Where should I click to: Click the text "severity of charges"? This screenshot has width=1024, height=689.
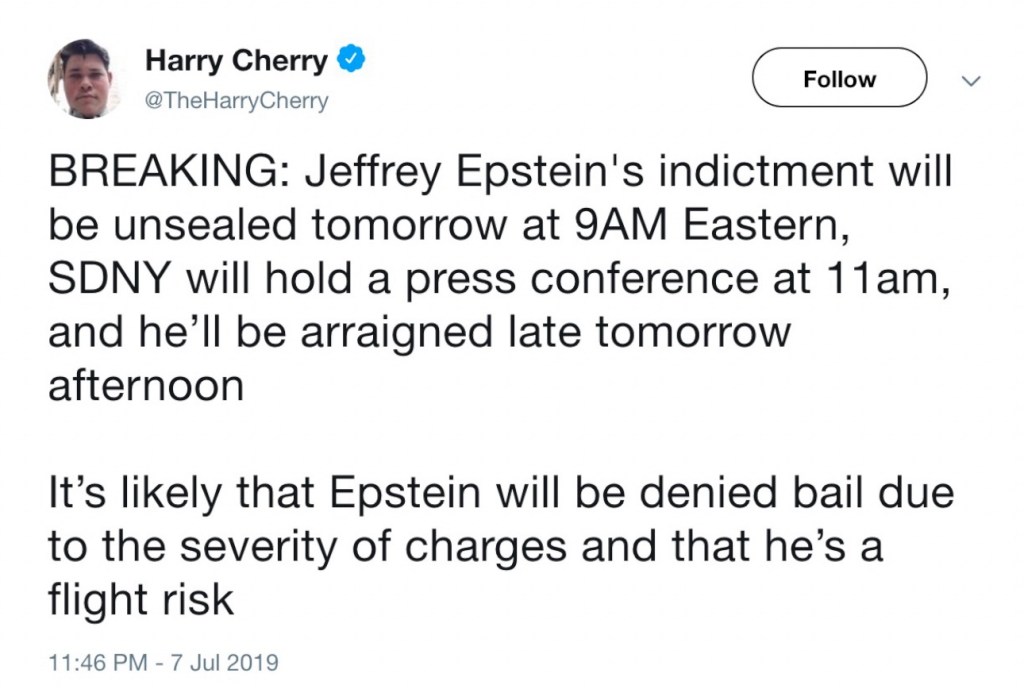point(339,544)
